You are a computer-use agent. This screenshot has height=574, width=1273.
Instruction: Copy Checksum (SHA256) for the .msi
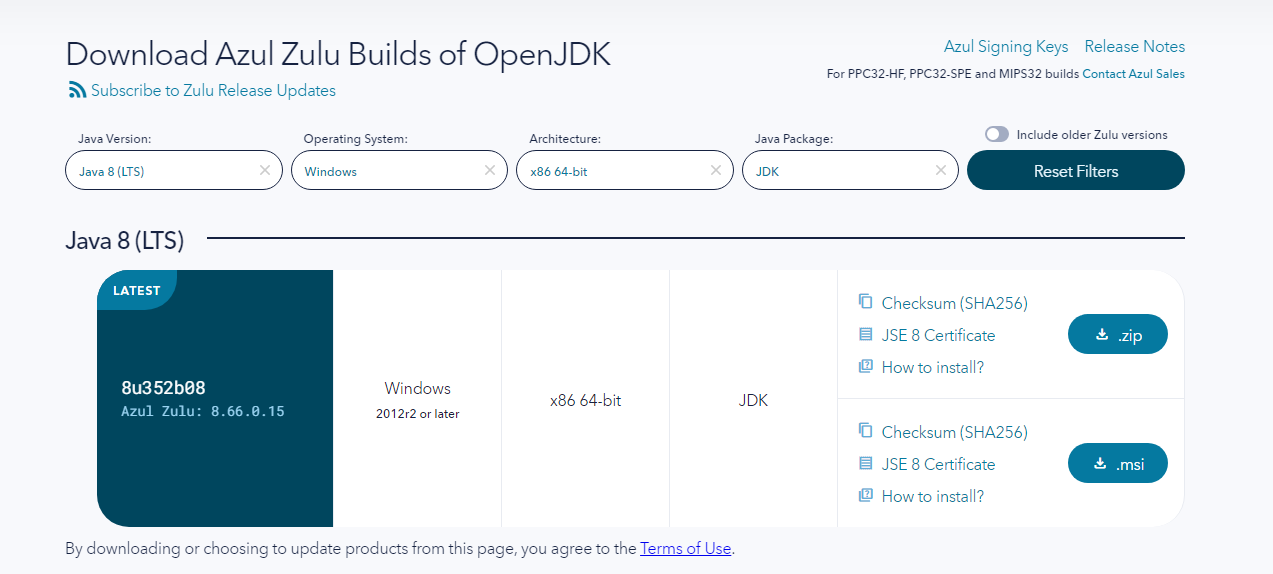click(x=955, y=432)
